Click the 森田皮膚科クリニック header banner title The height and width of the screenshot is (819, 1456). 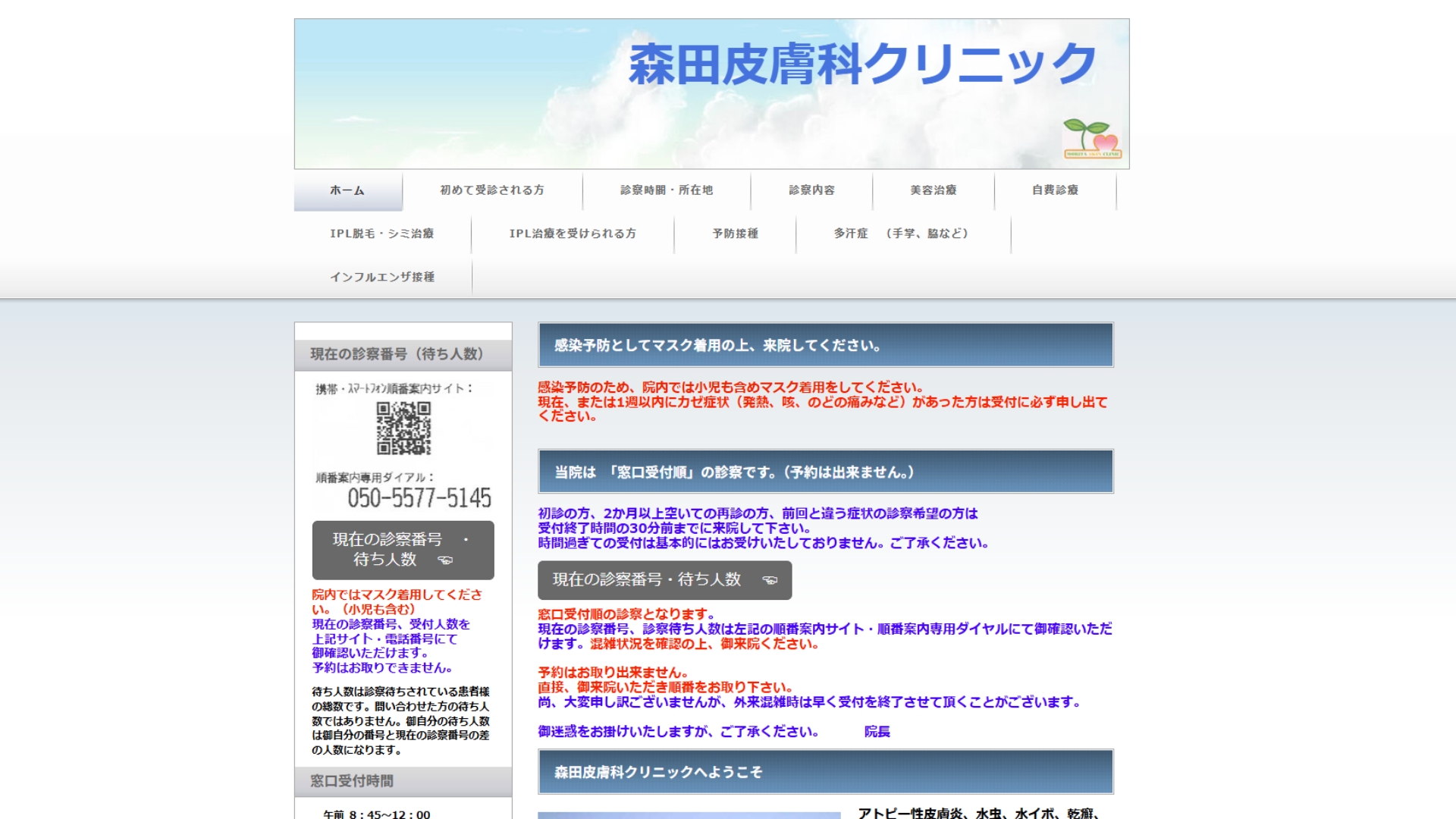point(862,64)
